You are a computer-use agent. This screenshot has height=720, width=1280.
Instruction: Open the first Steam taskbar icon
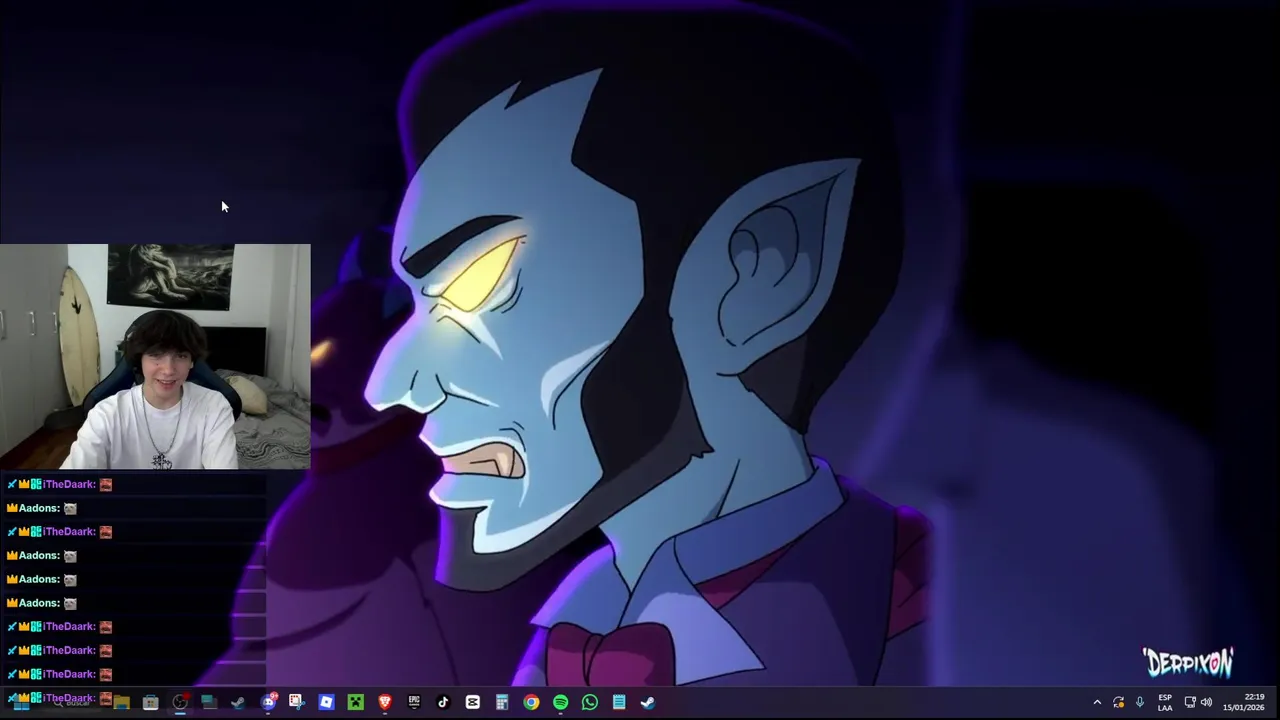tap(238, 702)
